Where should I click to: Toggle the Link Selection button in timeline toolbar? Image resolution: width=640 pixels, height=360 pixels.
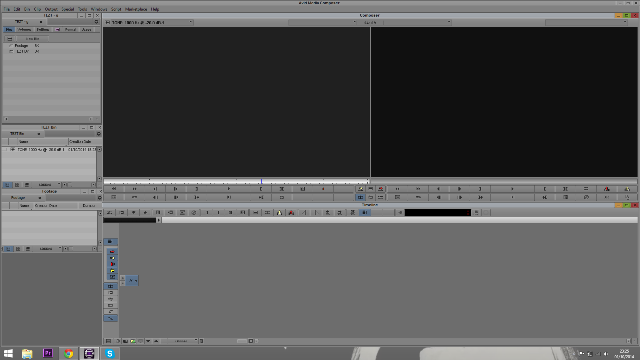[x=365, y=213]
